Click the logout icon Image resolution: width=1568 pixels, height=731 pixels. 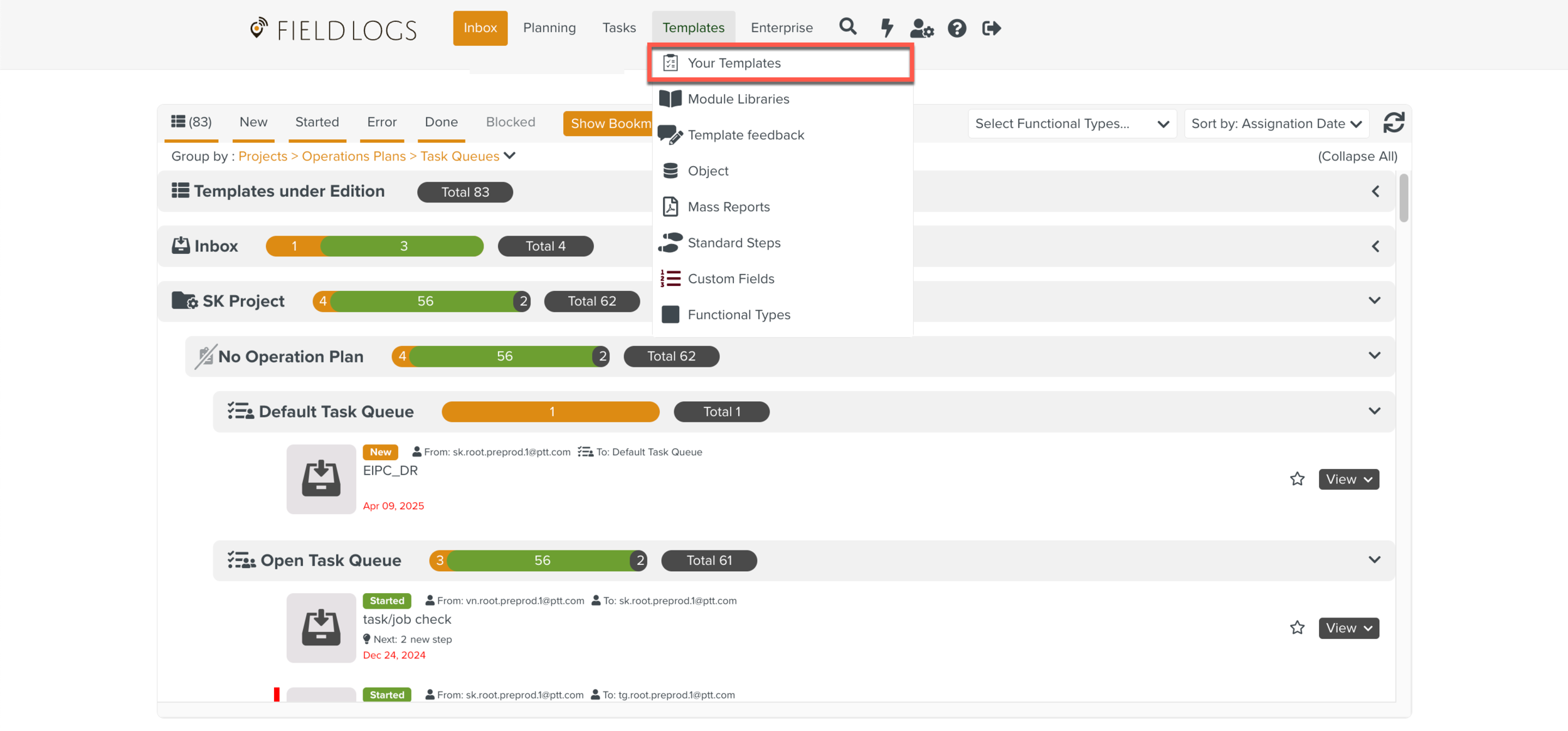coord(991,28)
